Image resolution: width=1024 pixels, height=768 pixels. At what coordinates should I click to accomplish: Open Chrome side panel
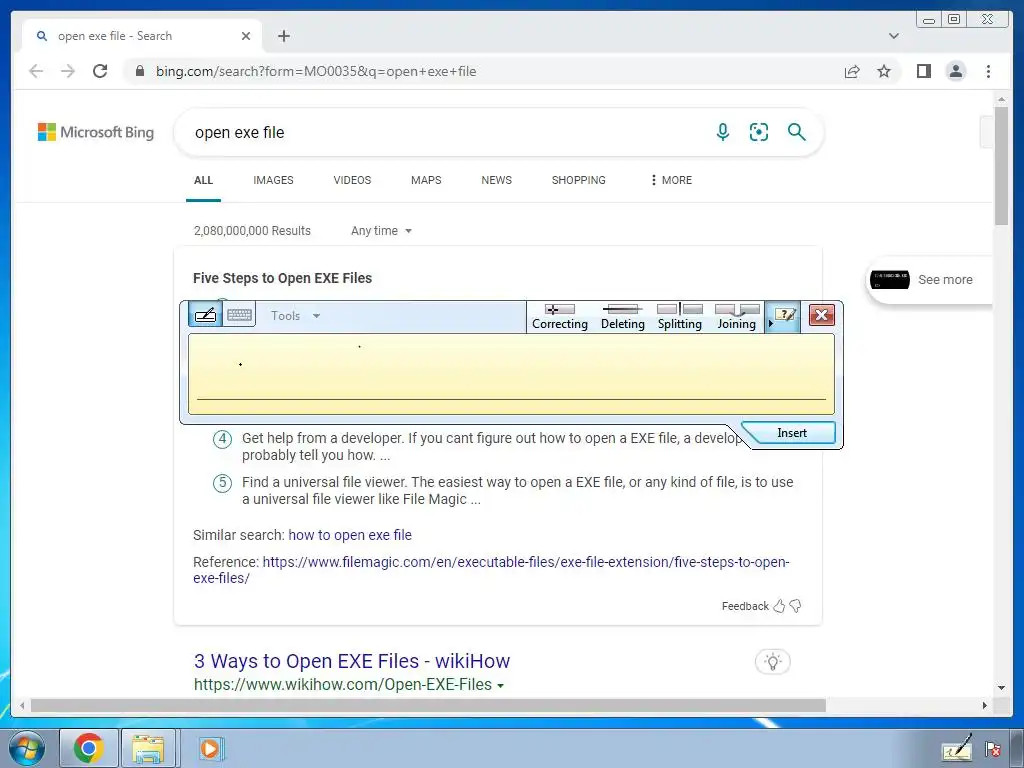click(x=923, y=71)
